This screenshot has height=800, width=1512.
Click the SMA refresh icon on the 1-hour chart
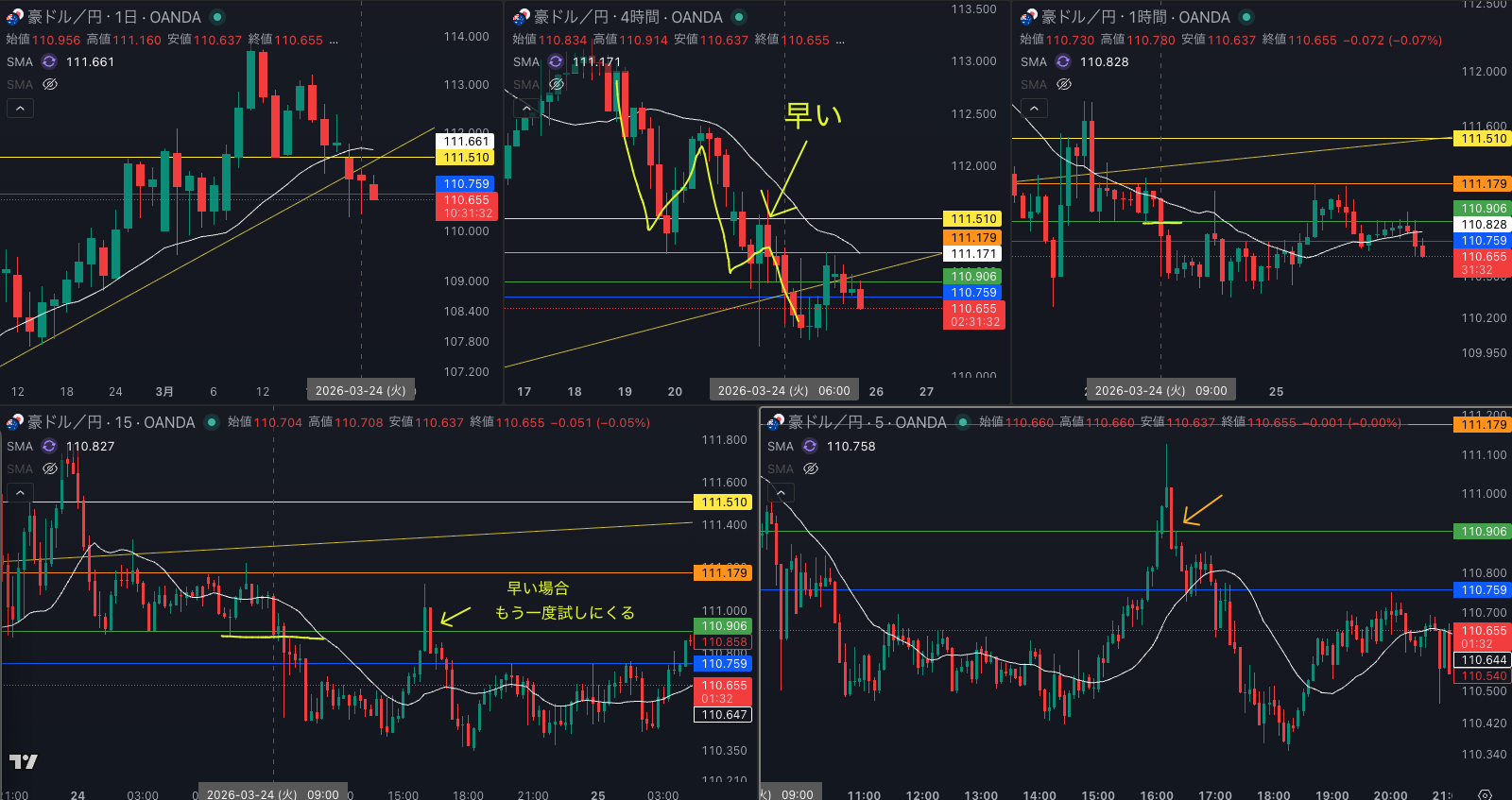click(1063, 61)
